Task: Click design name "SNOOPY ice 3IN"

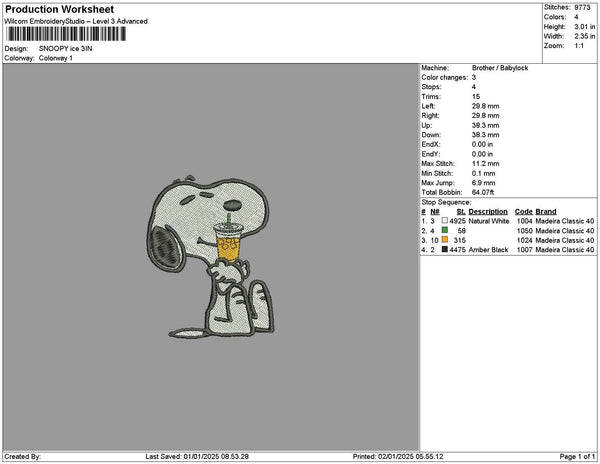Action: [x=65, y=49]
